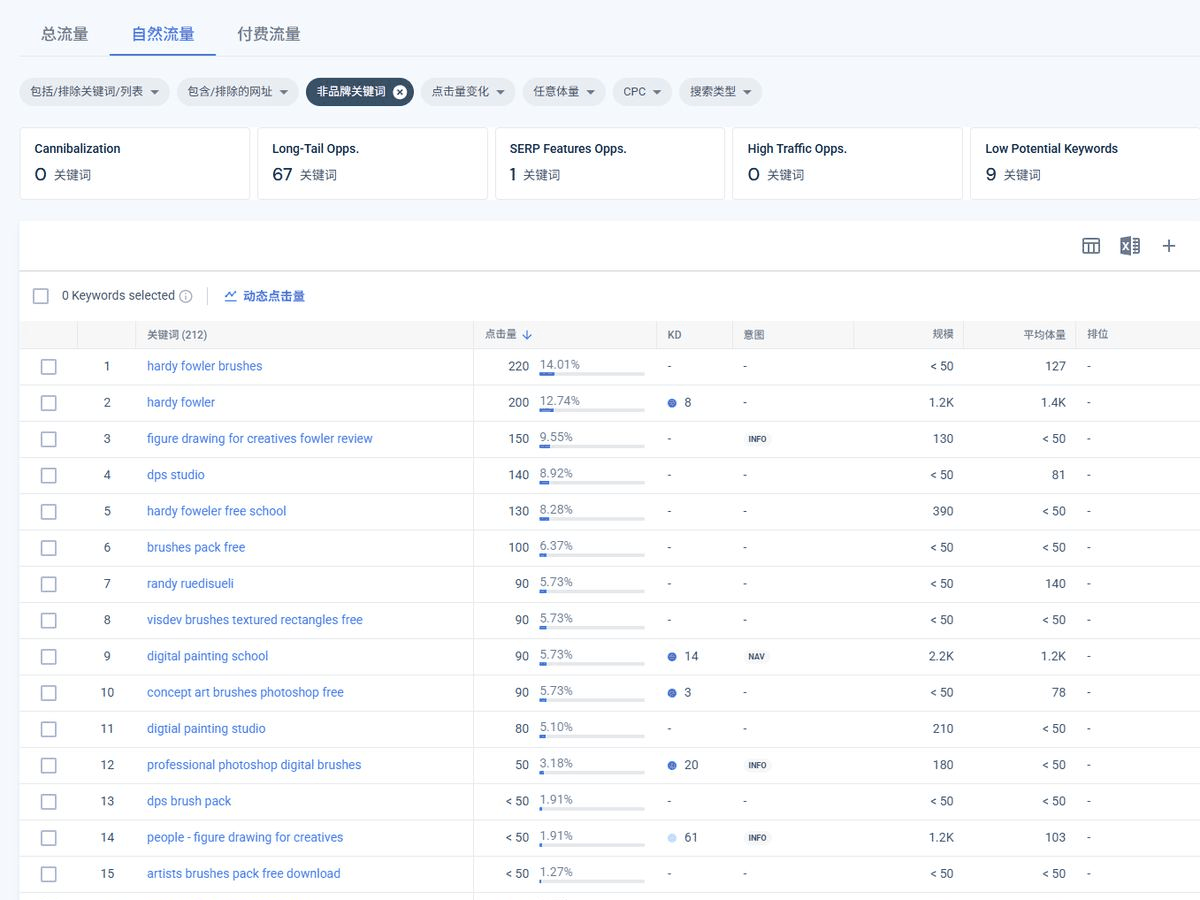Click the 9.55% traffic share bar

[592, 446]
